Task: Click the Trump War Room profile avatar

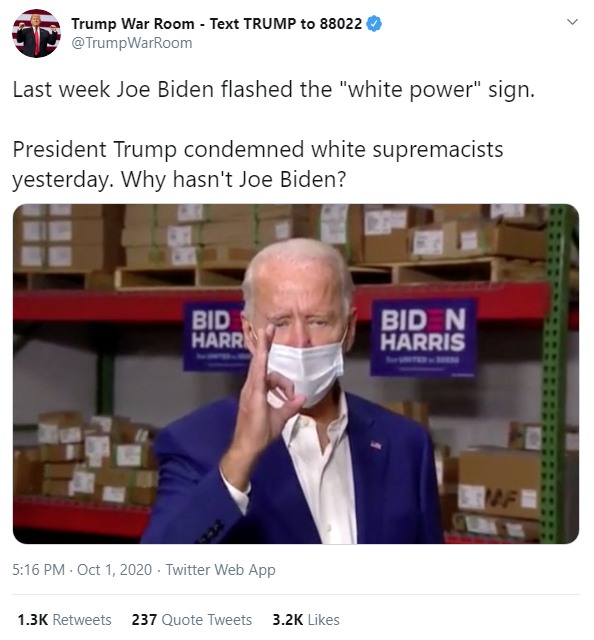Action: [36, 33]
